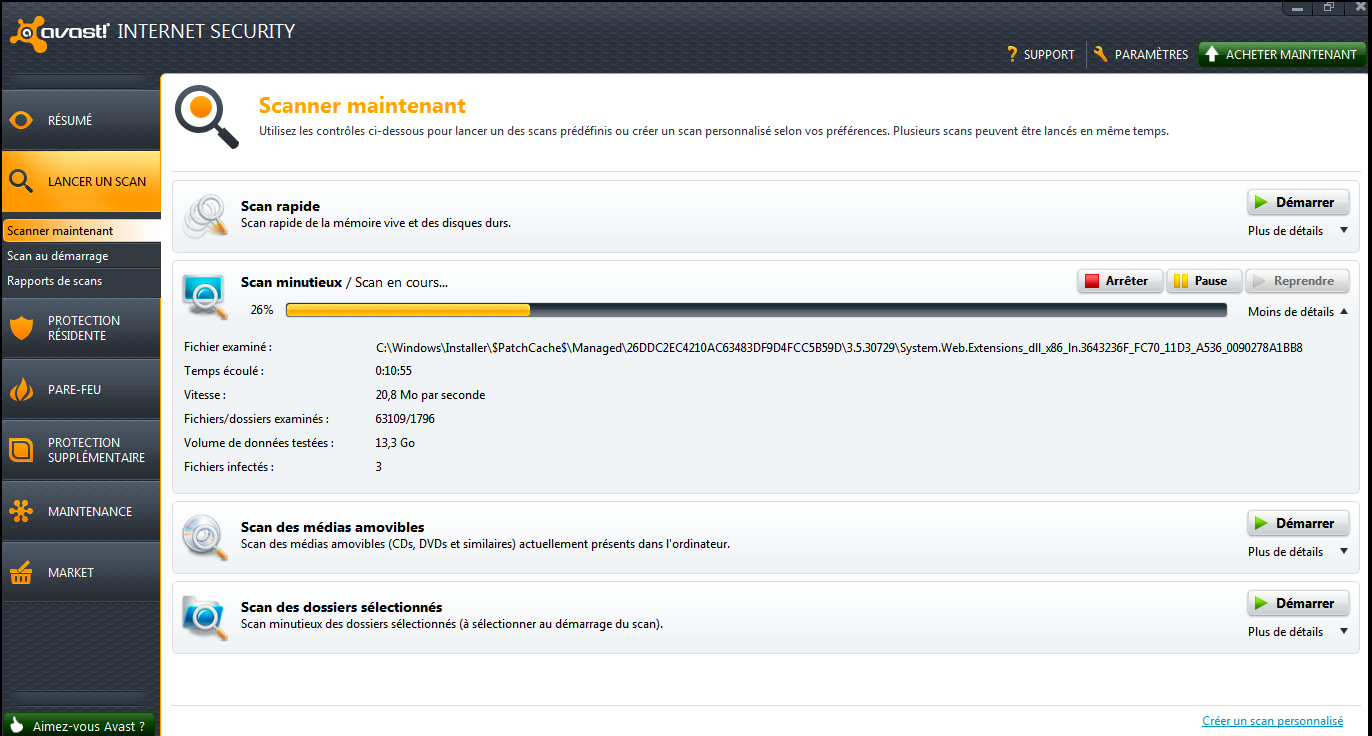Pause the Scan minutieux

(1204, 281)
